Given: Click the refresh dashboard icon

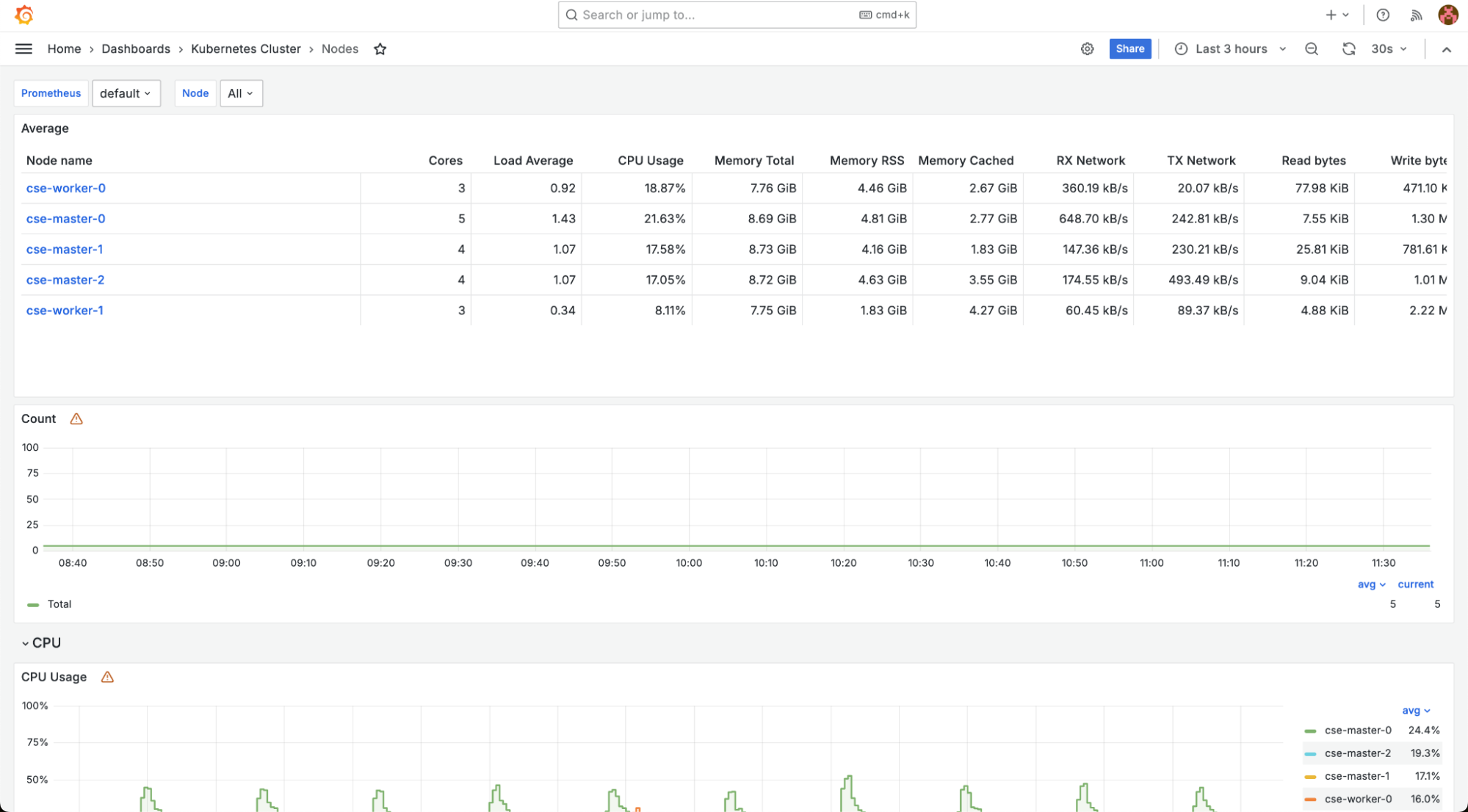Looking at the screenshot, I should coord(1348,49).
